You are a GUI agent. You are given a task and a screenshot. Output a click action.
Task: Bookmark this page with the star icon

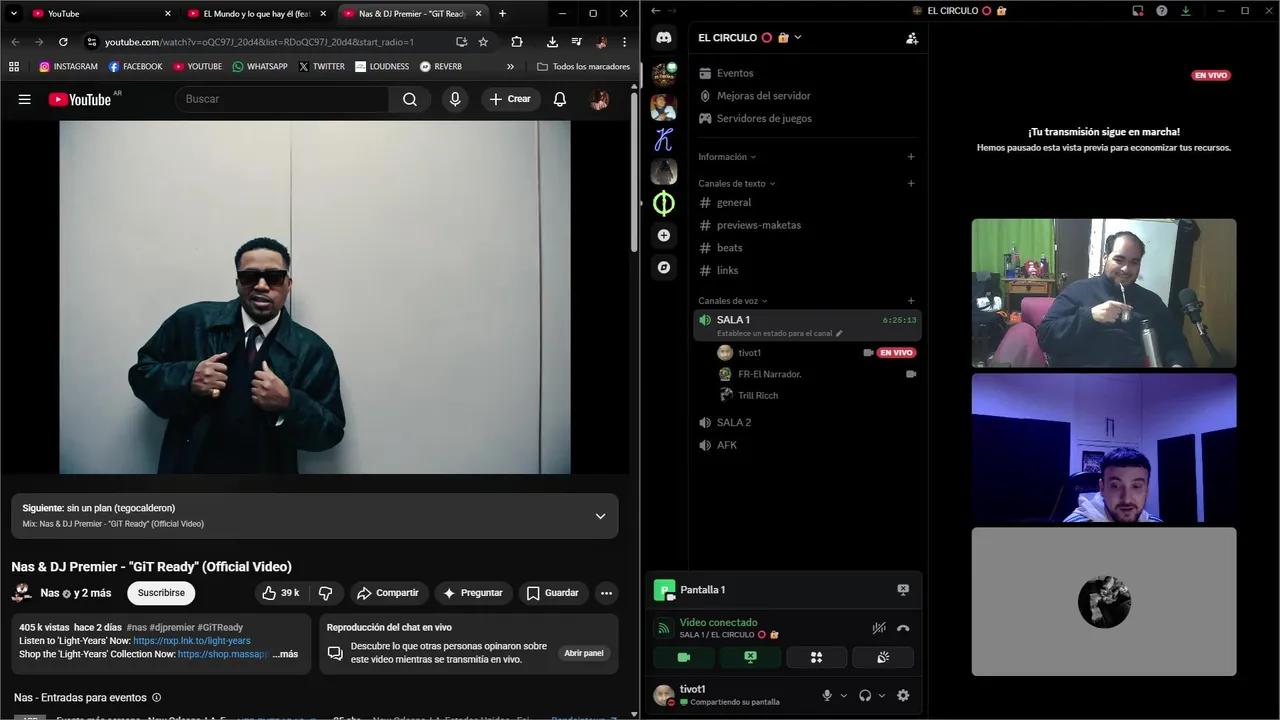pyautogui.click(x=483, y=42)
